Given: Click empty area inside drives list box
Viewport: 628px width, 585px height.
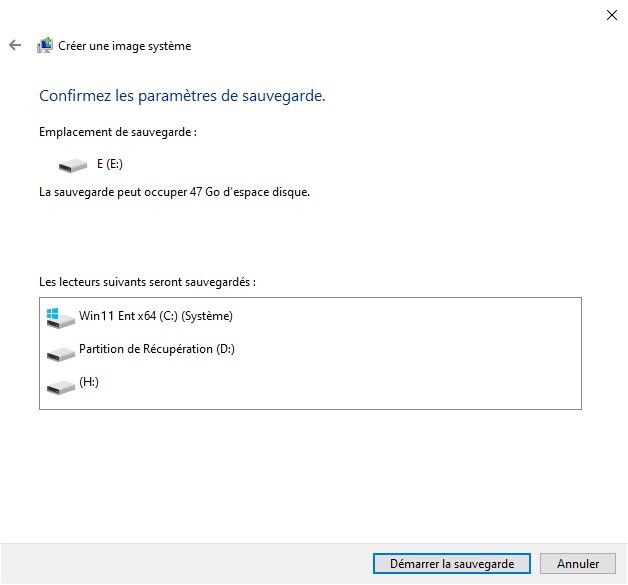Looking at the screenshot, I should (401, 360).
